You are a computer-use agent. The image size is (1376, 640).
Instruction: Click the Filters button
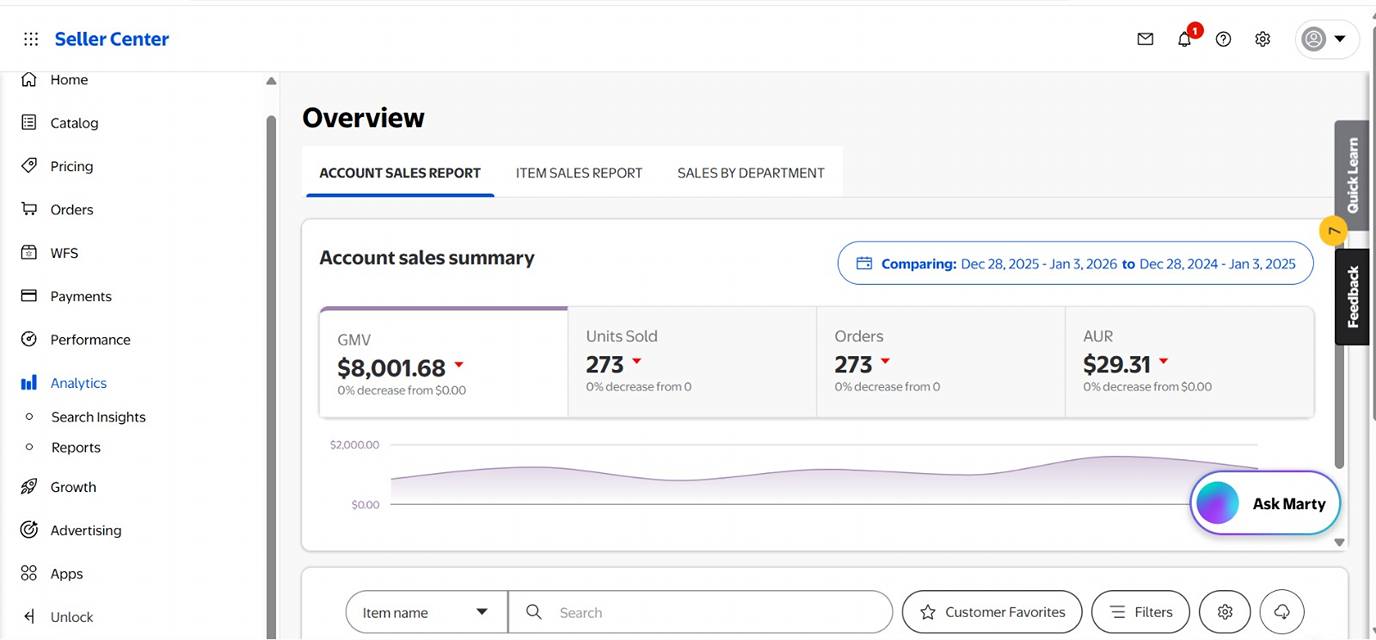pyautogui.click(x=1140, y=612)
